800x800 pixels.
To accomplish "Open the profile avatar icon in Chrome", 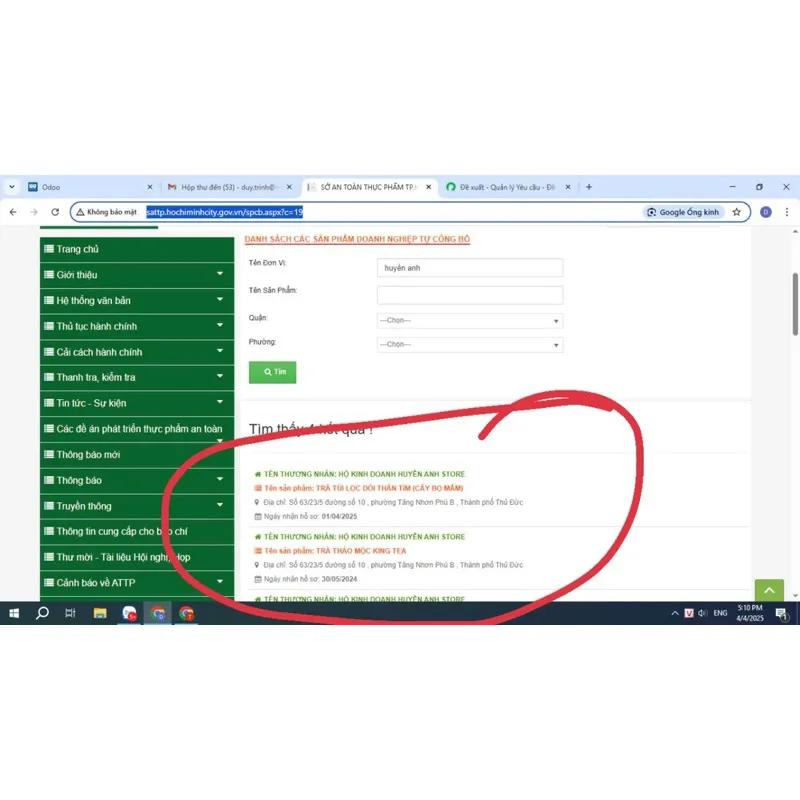I will pyautogui.click(x=765, y=212).
